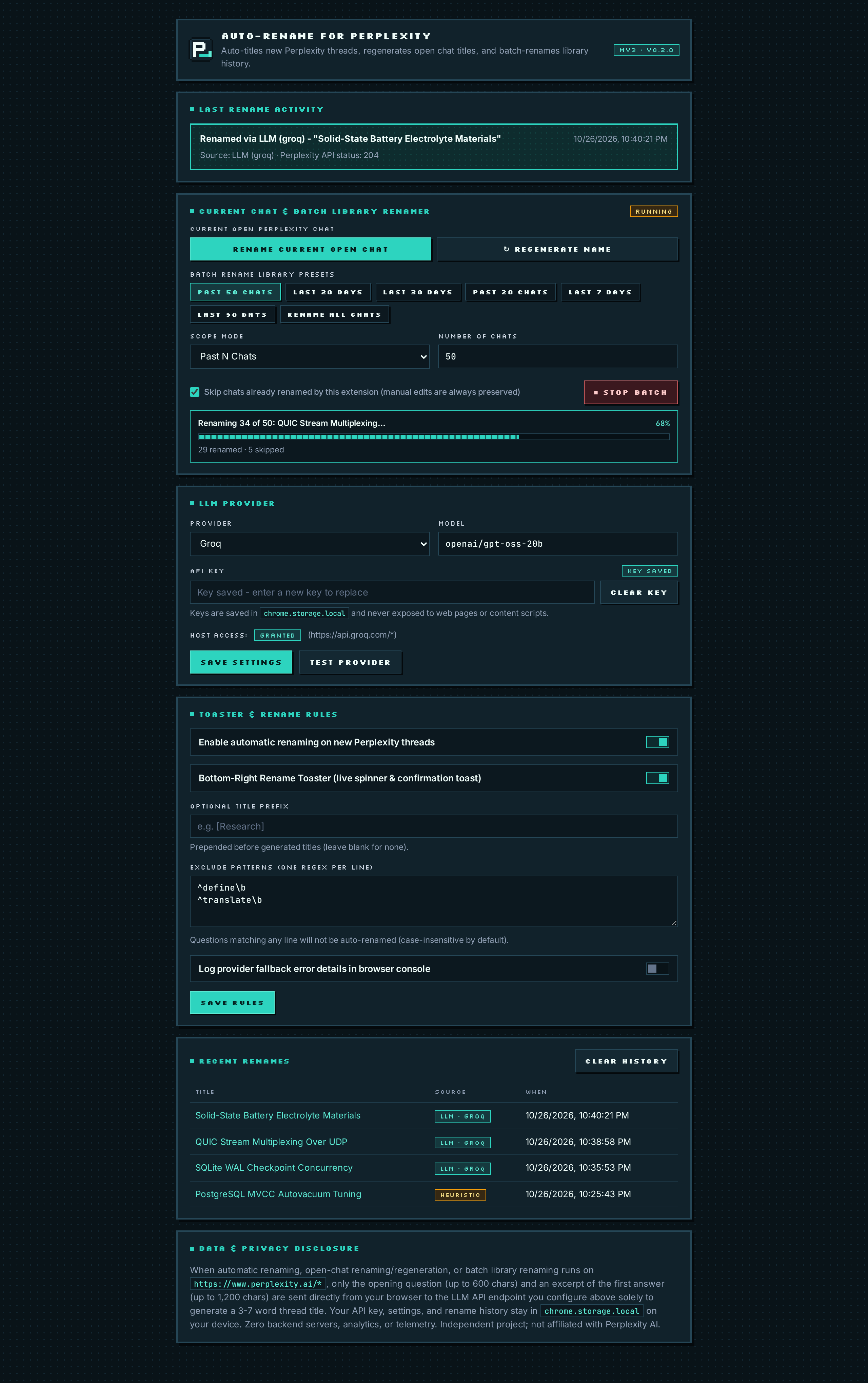This screenshot has width=868, height=1383.
Task: Open the Scope Mode dropdown
Action: point(310,356)
